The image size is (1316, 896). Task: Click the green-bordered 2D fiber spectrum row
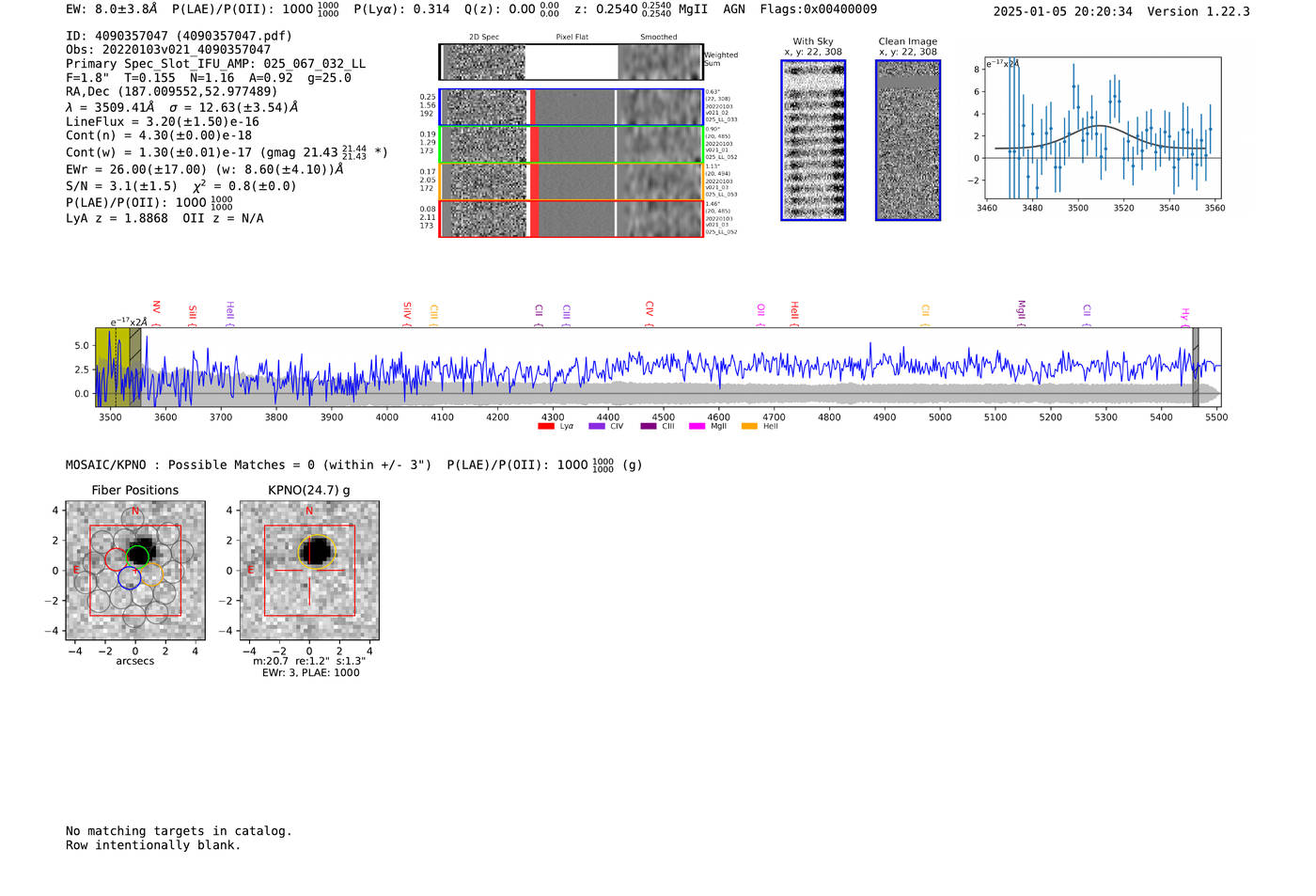(x=571, y=144)
